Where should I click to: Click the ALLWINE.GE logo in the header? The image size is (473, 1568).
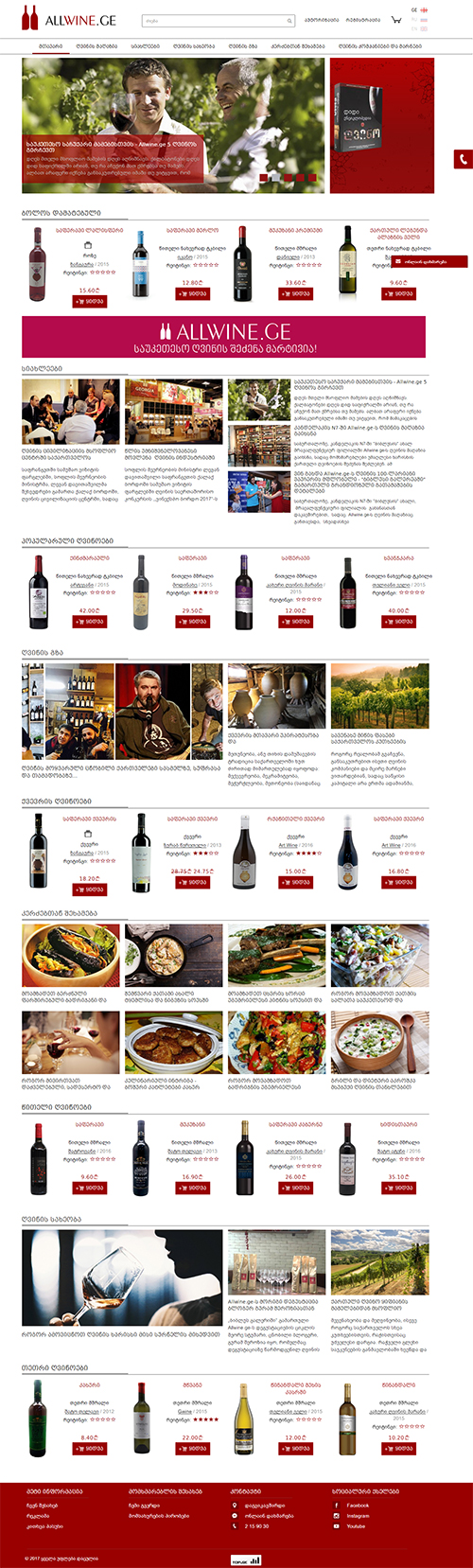70,19
